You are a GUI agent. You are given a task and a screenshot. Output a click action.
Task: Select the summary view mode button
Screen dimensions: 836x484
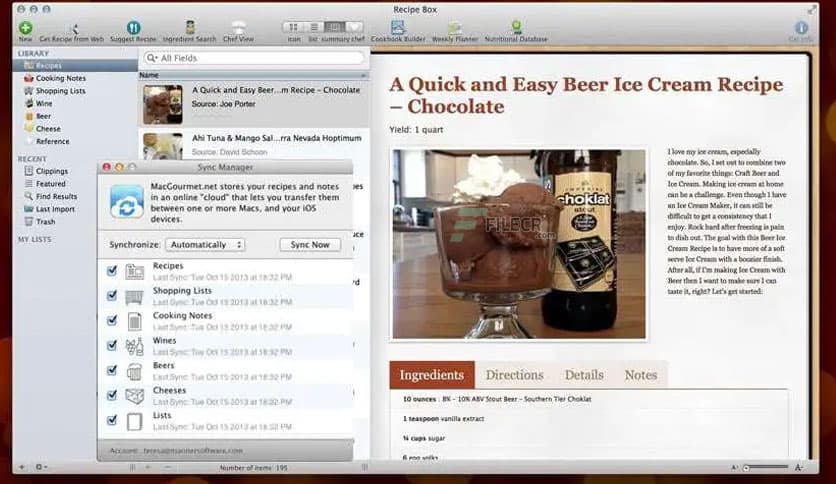click(x=334, y=27)
